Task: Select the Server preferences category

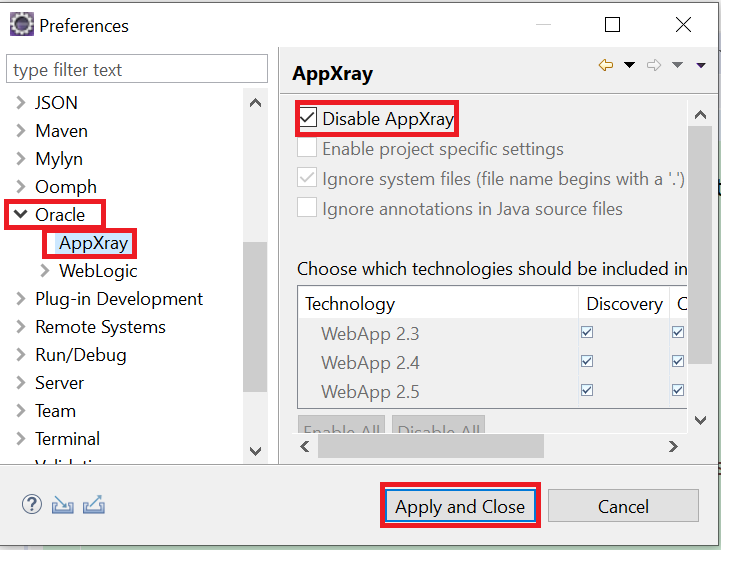Action: click(59, 383)
